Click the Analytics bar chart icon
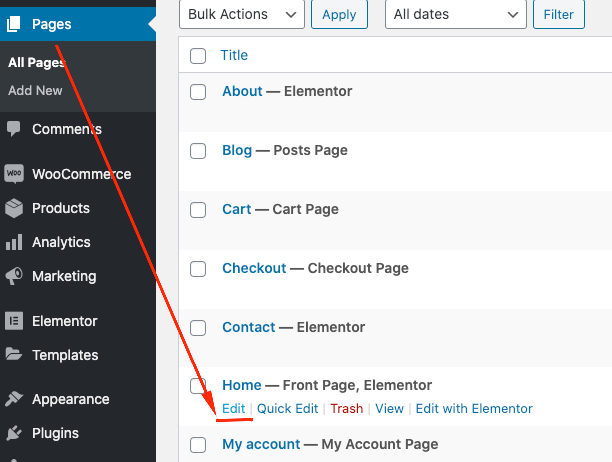 coord(14,242)
